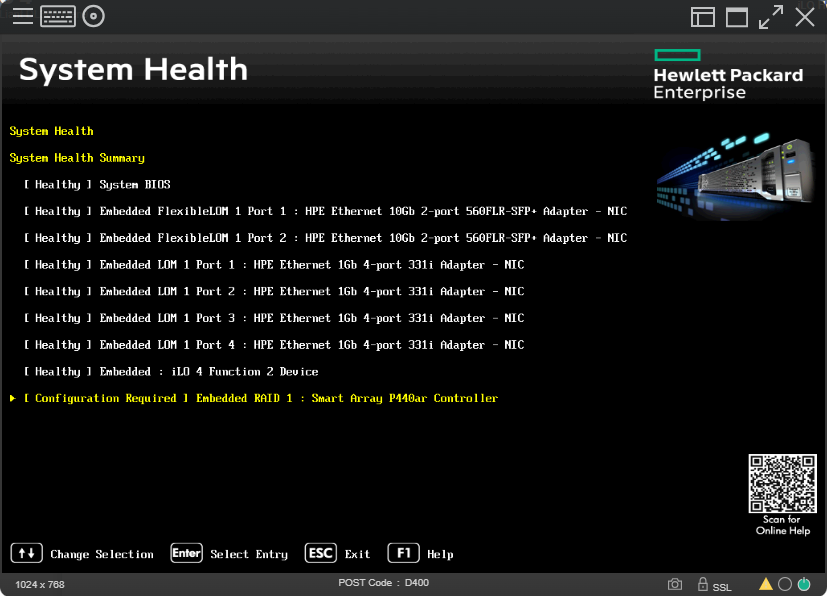Click the yellow arrow beside Configuration Required
This screenshot has width=827, height=596.
tap(13, 398)
